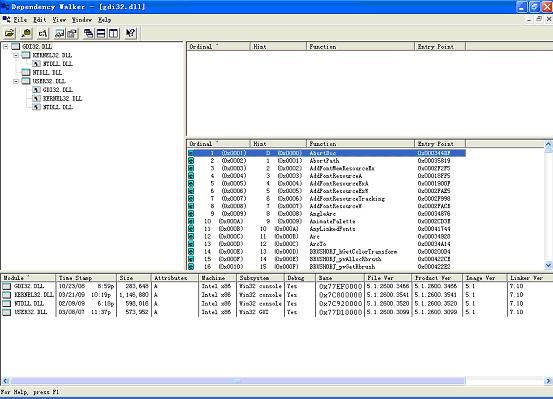Select NTDLL.DLL nested under KERNEL32.DLL branch
This screenshot has height=399, width=553.
click(x=58, y=64)
